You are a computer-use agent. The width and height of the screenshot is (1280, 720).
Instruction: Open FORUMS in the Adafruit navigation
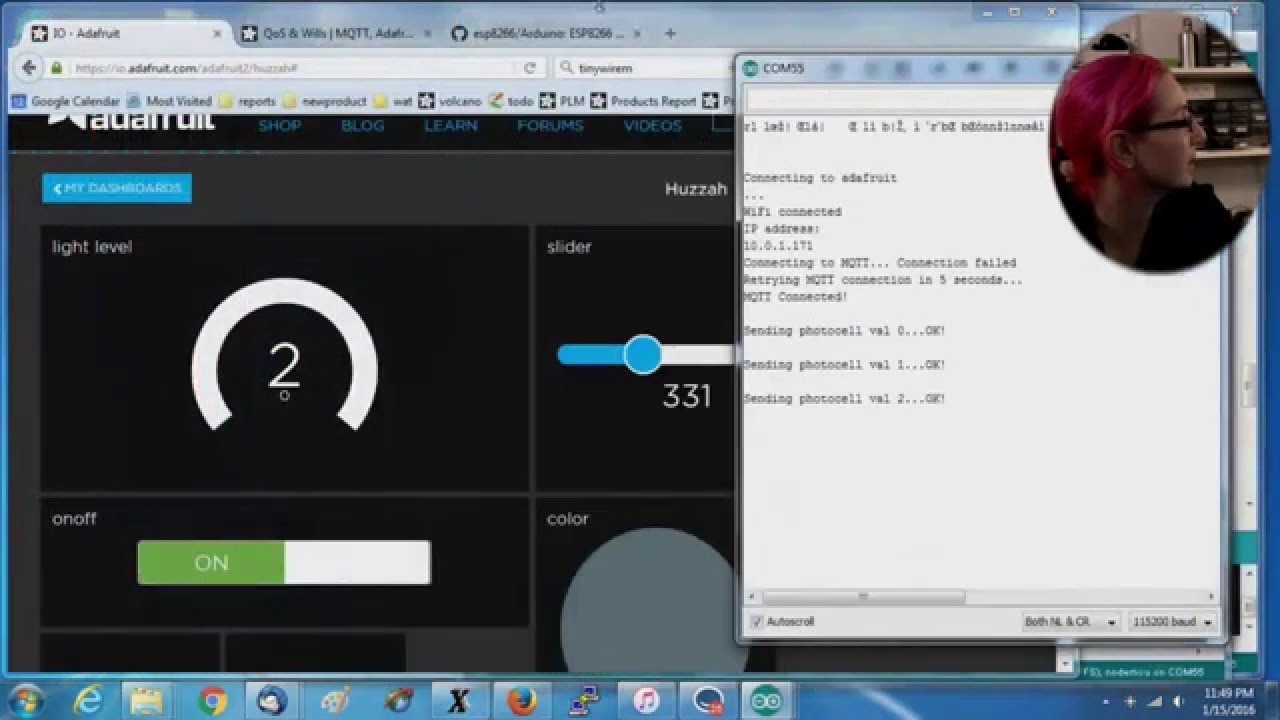pos(550,125)
